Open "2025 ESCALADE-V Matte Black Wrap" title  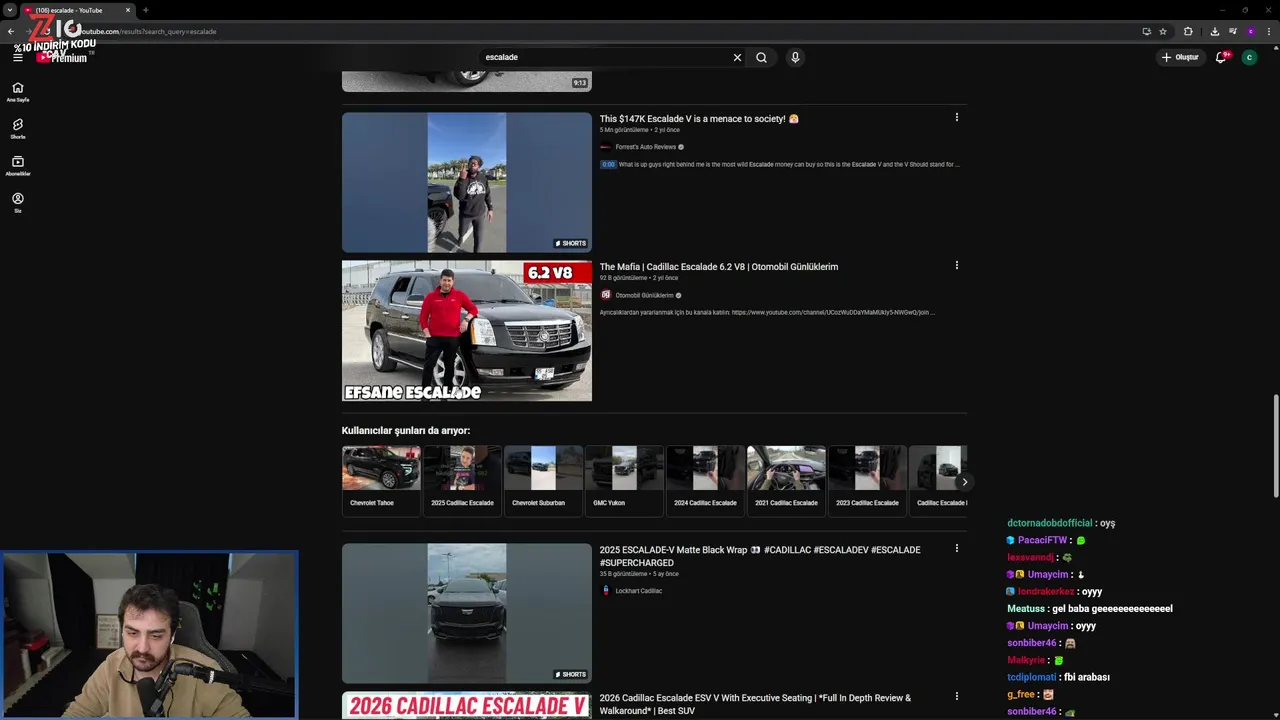pyautogui.click(x=760, y=556)
